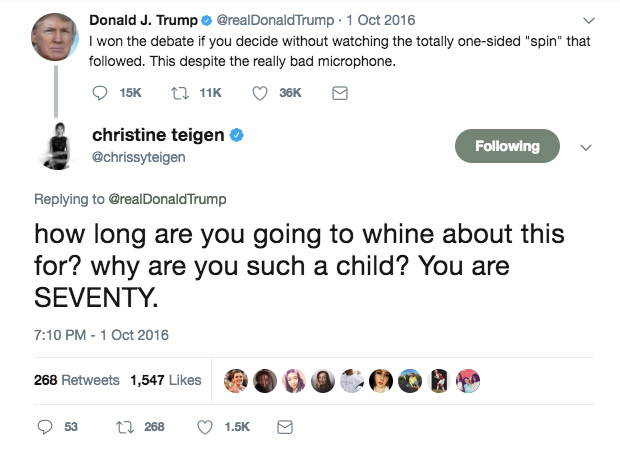Open Donald J. Trump's profile picture

(55, 36)
